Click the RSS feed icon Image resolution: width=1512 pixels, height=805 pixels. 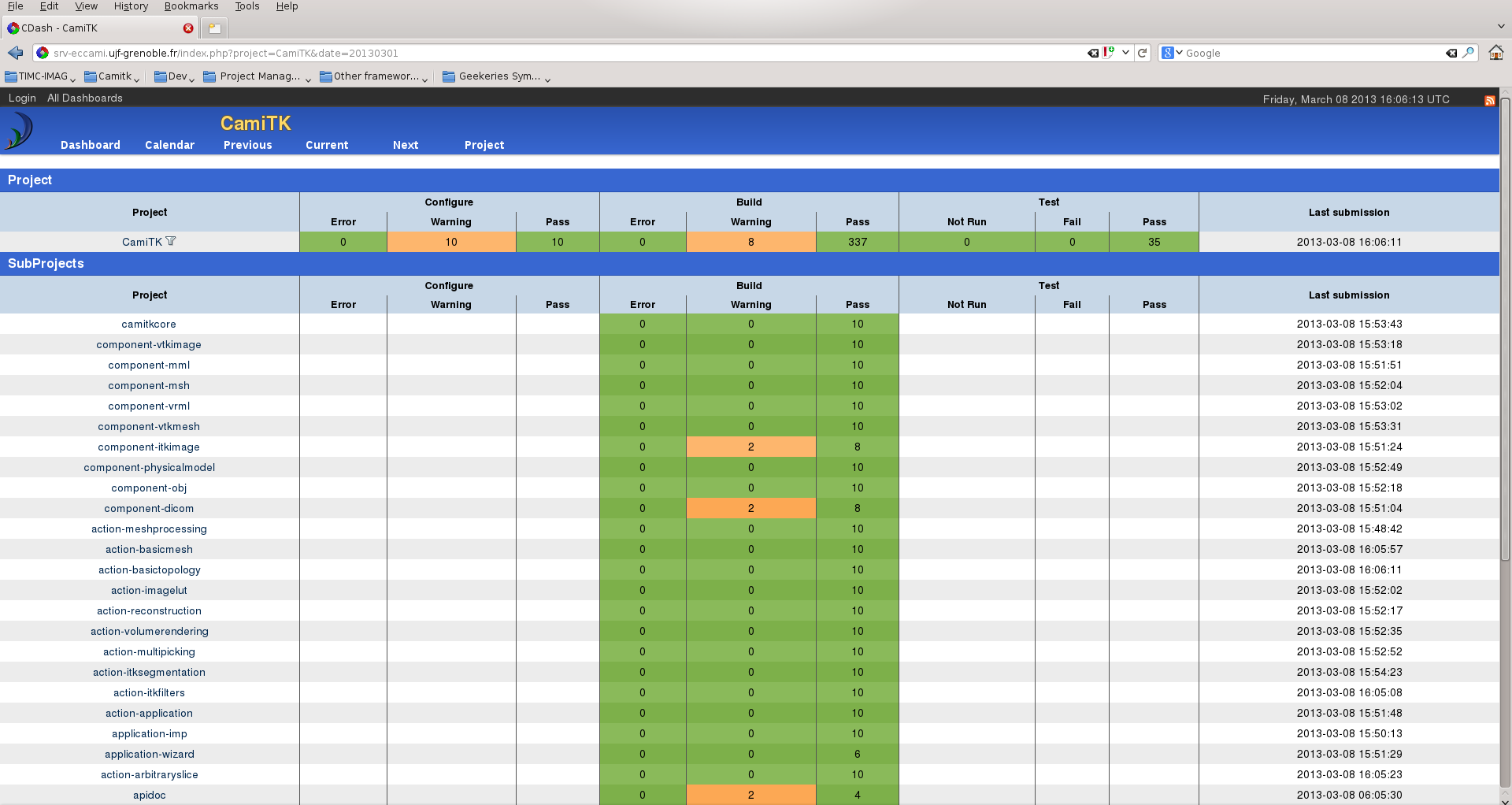(1489, 100)
